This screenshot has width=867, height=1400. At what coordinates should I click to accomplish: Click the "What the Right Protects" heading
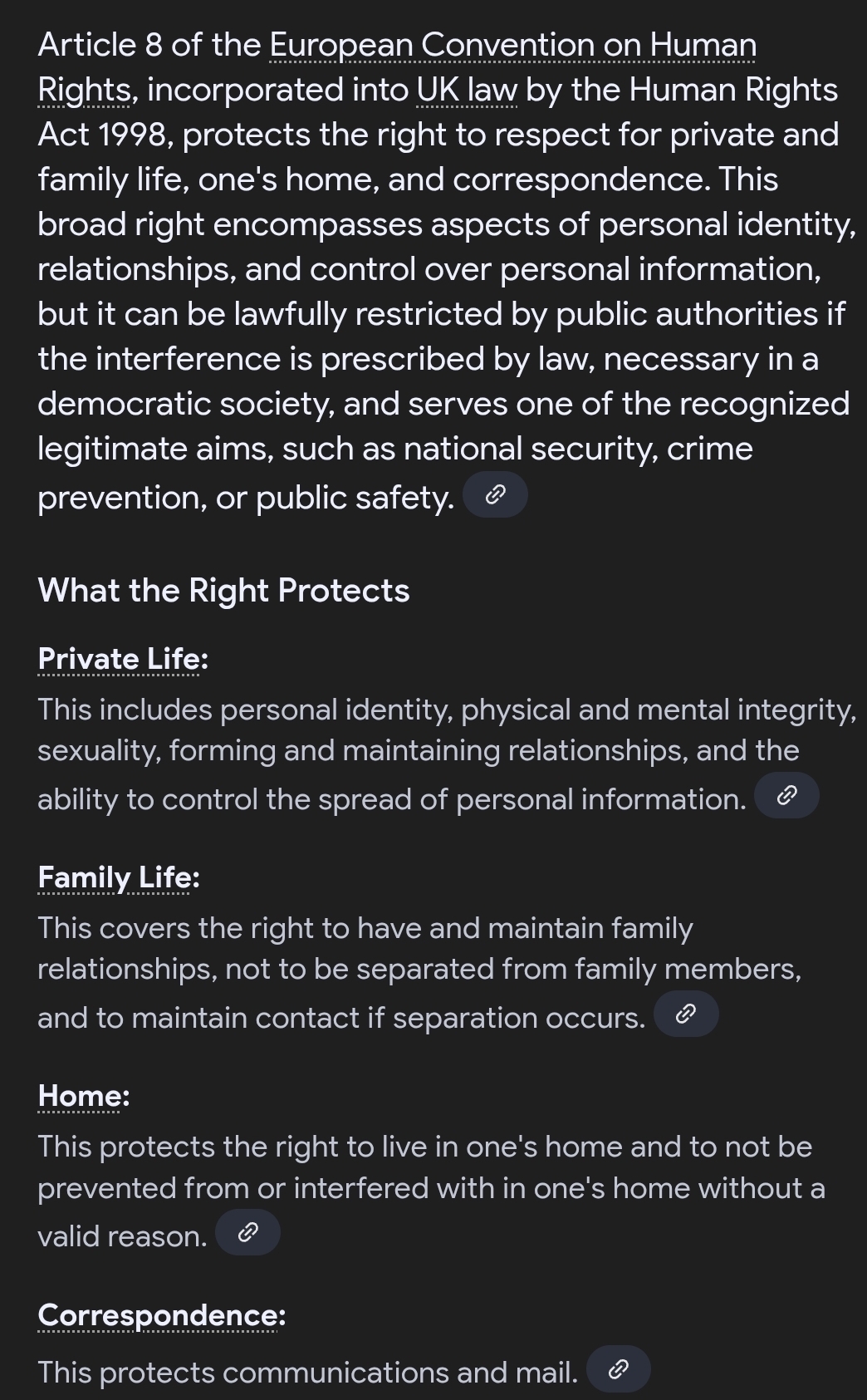pyautogui.click(x=223, y=591)
